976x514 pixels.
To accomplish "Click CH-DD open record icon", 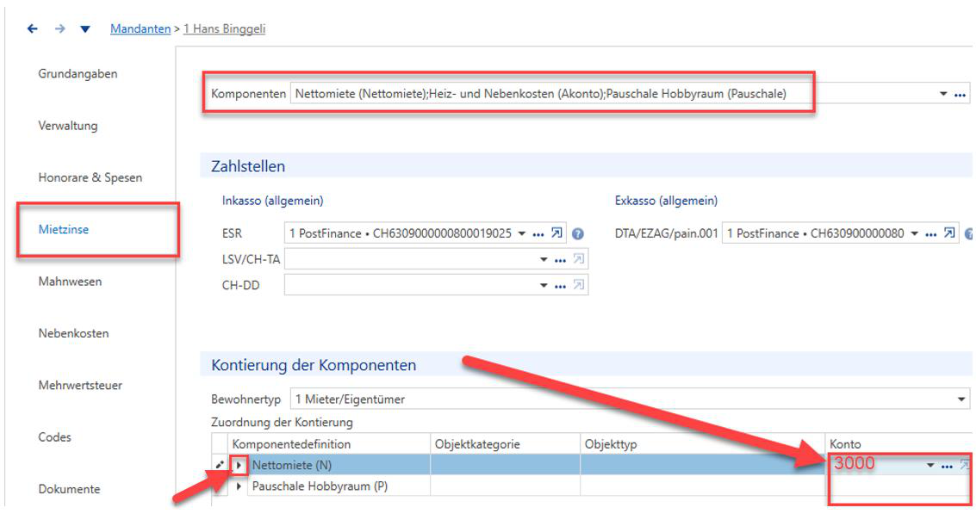I will pyautogui.click(x=578, y=285).
